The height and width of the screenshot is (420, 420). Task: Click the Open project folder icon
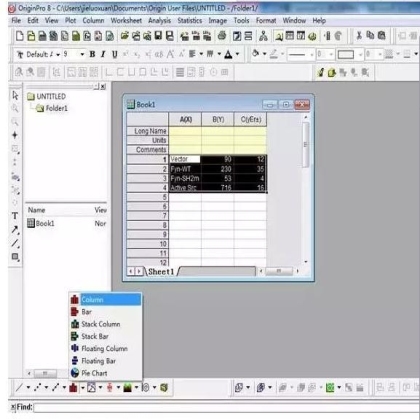(124, 36)
